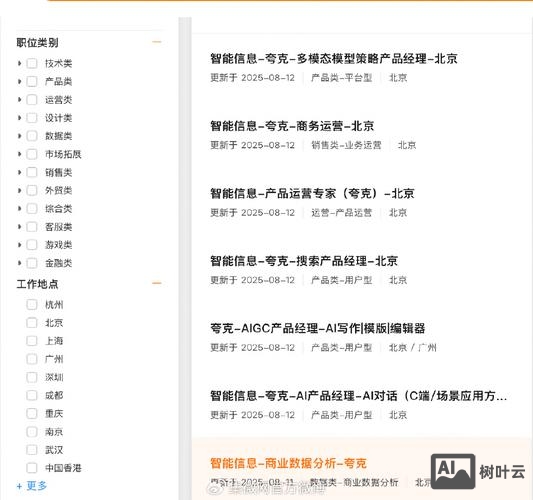Expand the 外贸类 tree arrow

[19, 190]
